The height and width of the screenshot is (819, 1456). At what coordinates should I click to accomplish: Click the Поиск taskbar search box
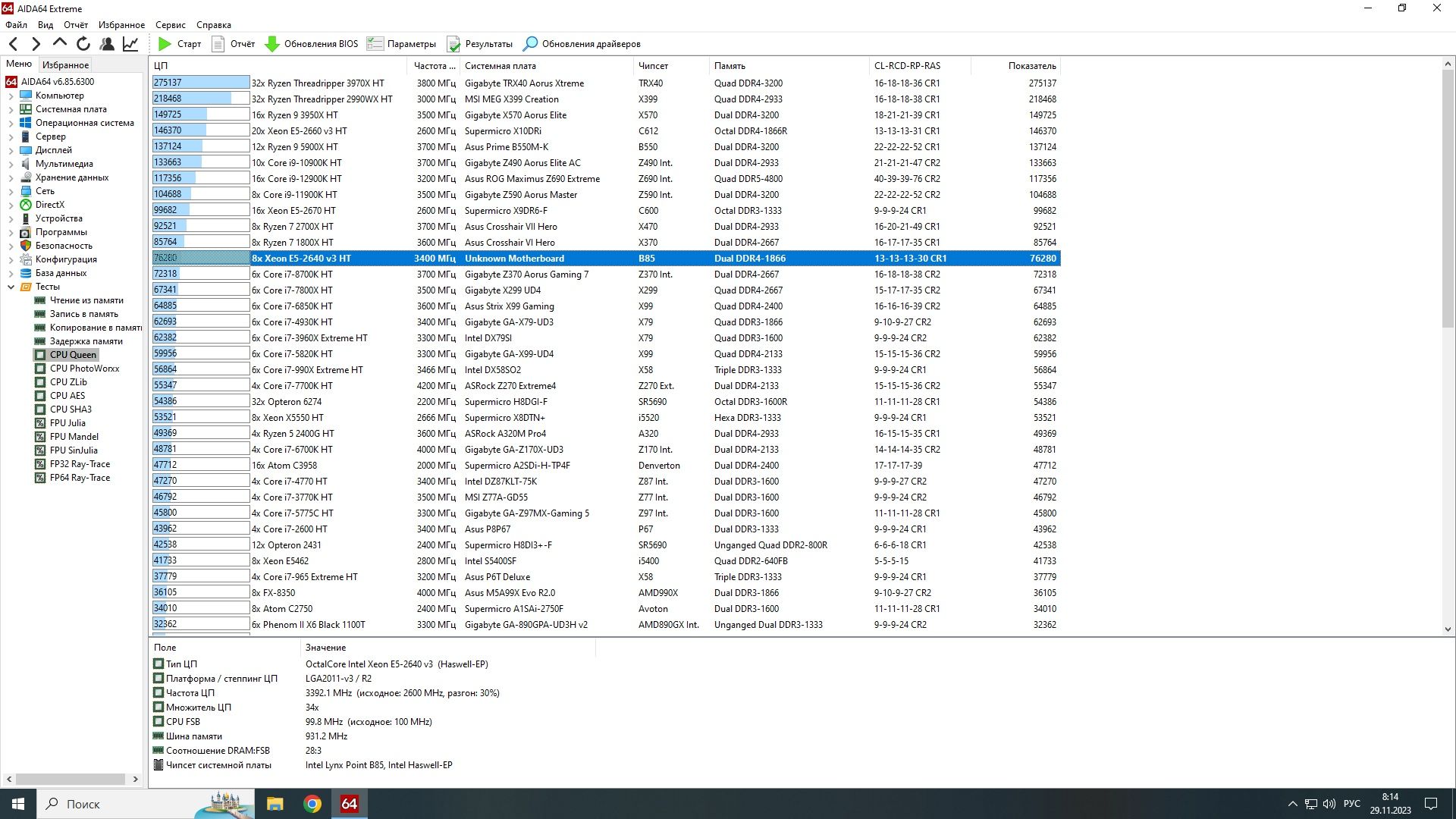click(144, 804)
